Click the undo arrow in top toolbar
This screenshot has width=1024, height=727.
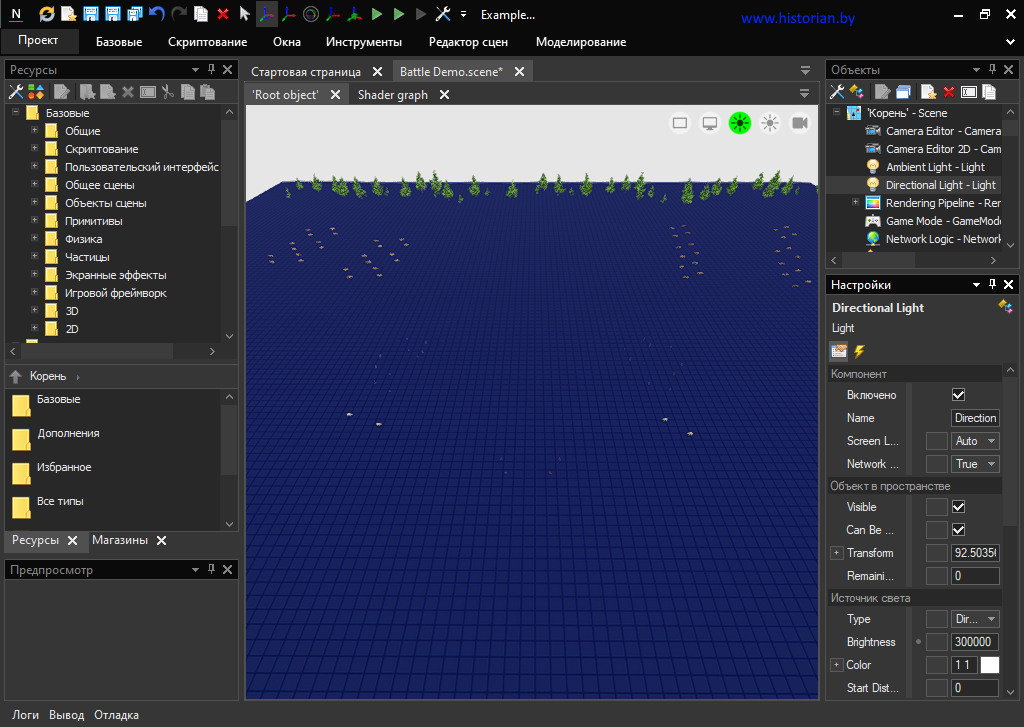(x=157, y=14)
